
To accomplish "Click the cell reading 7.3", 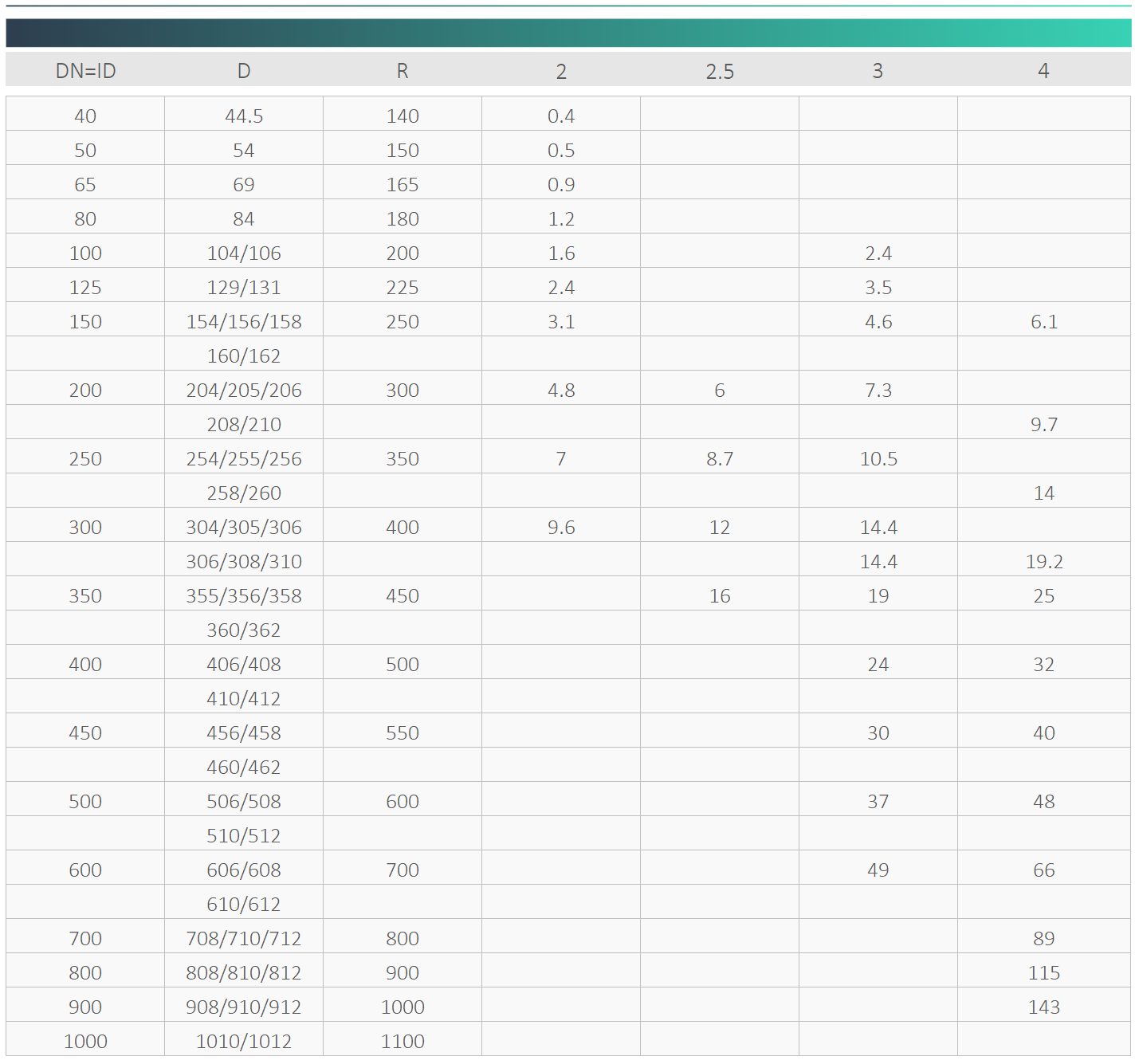I will (878, 391).
